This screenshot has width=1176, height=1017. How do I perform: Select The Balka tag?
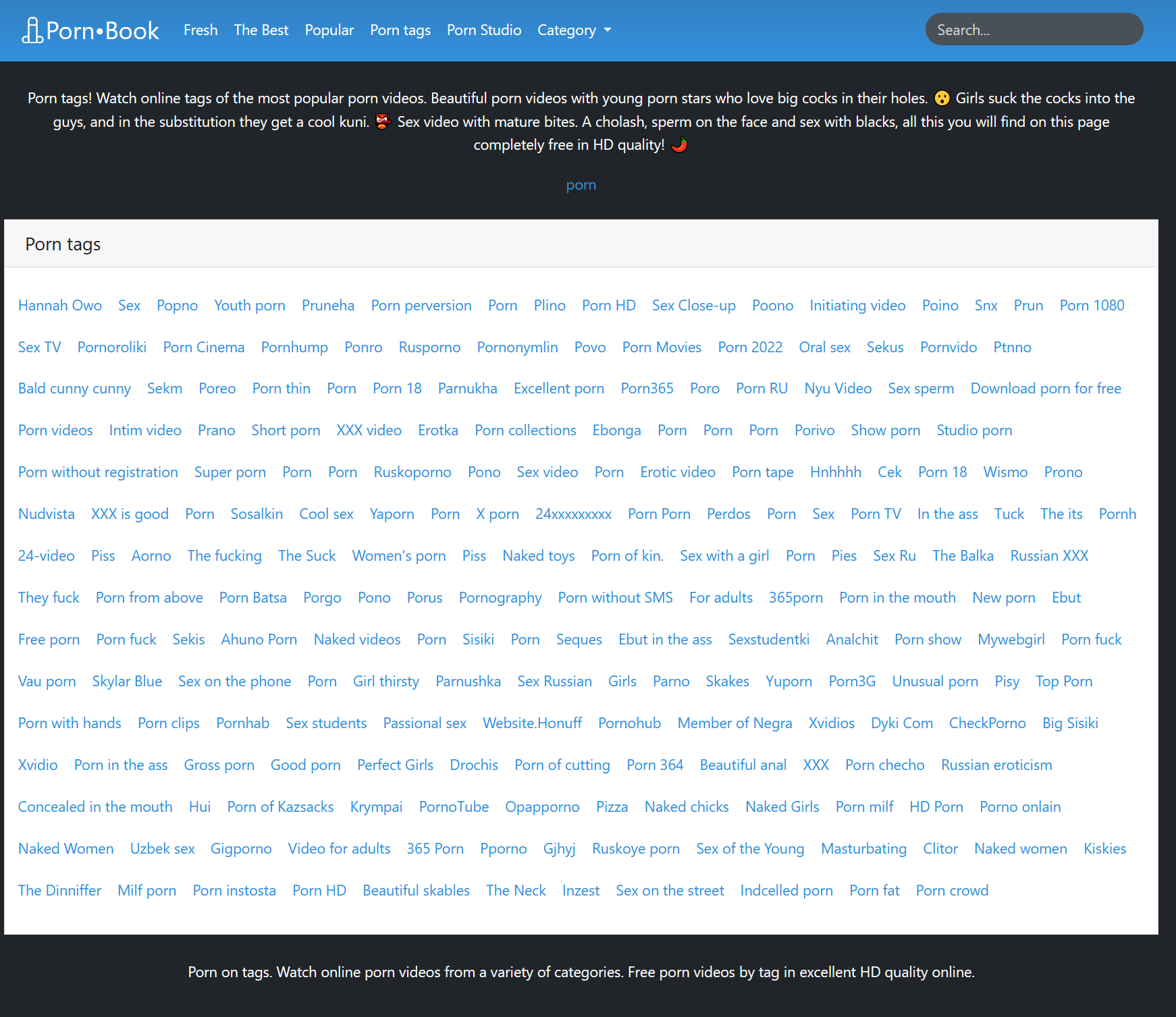(x=963, y=556)
